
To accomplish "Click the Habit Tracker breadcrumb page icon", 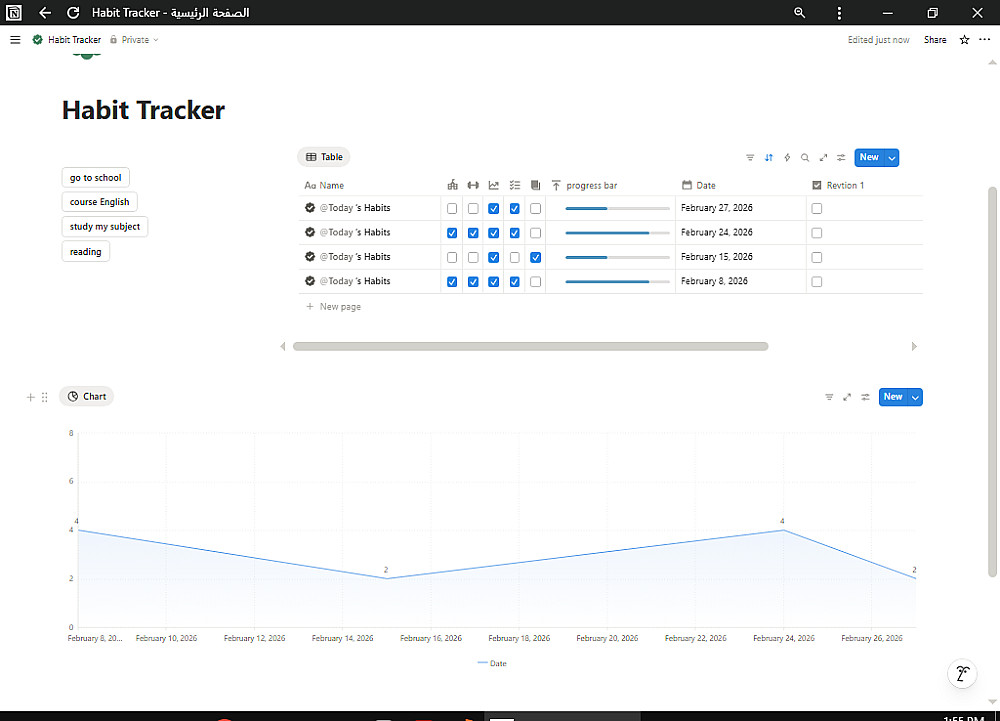I will [38, 40].
